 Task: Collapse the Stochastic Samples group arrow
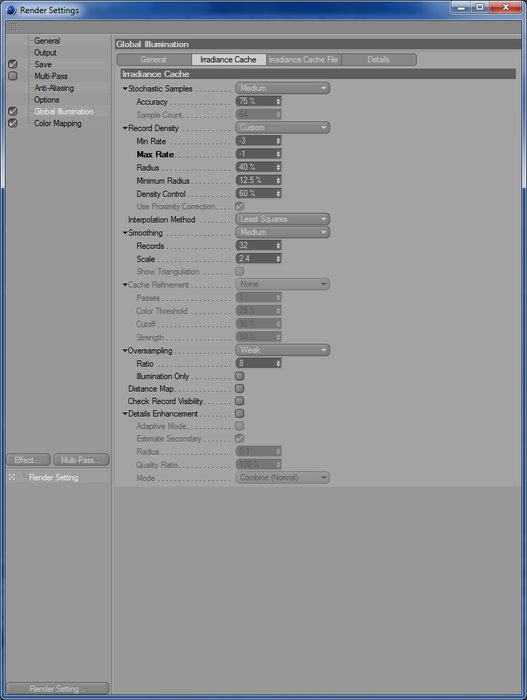coord(125,89)
